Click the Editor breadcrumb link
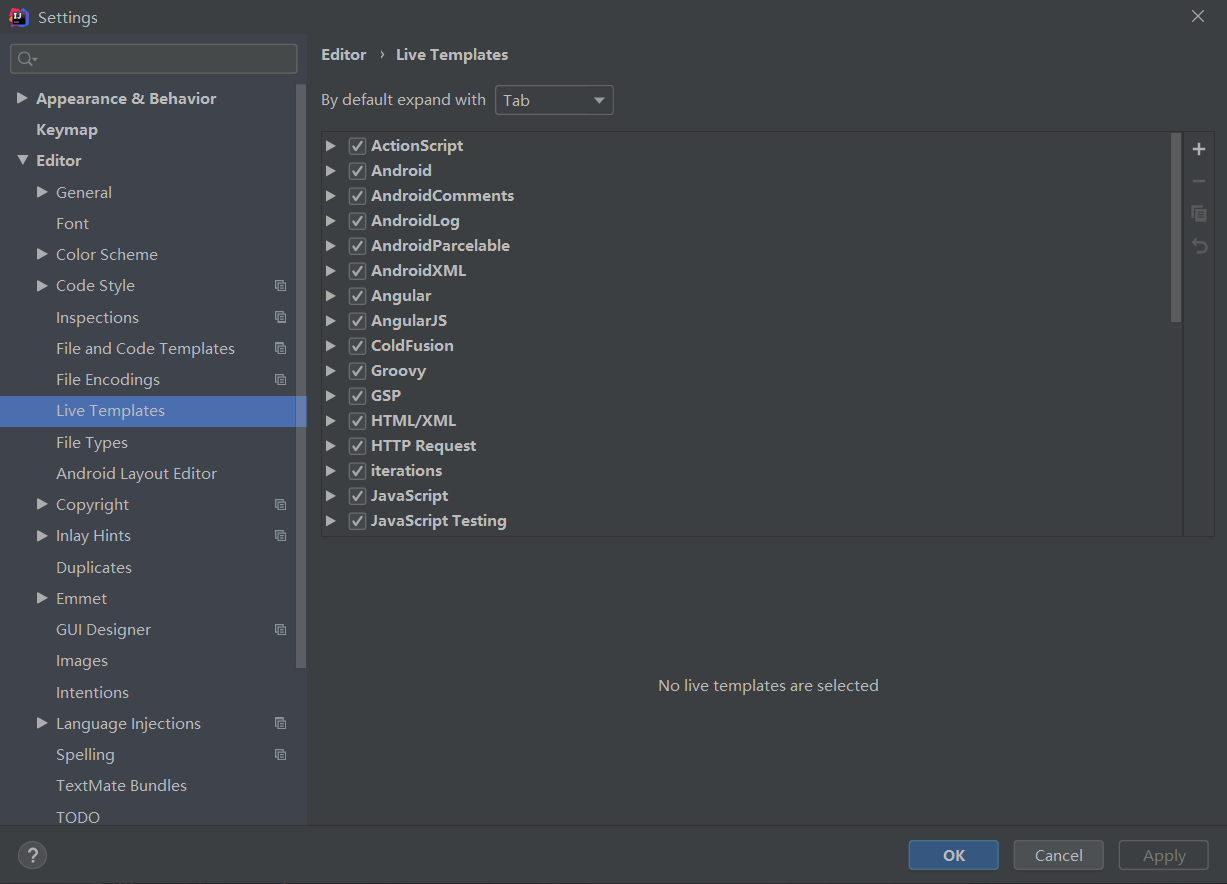Image resolution: width=1227 pixels, height=884 pixels. pyautogui.click(x=343, y=55)
